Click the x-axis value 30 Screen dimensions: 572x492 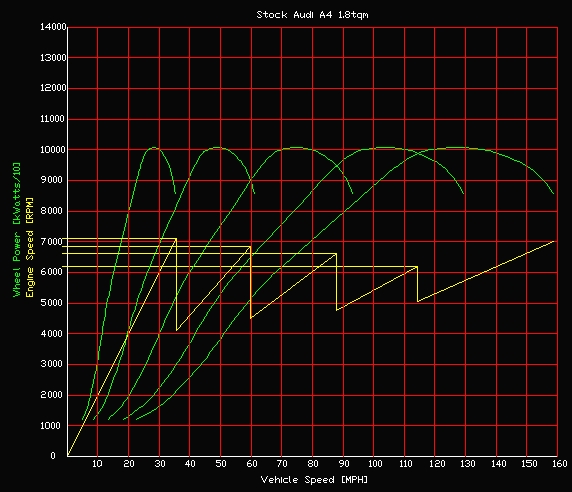(160, 464)
